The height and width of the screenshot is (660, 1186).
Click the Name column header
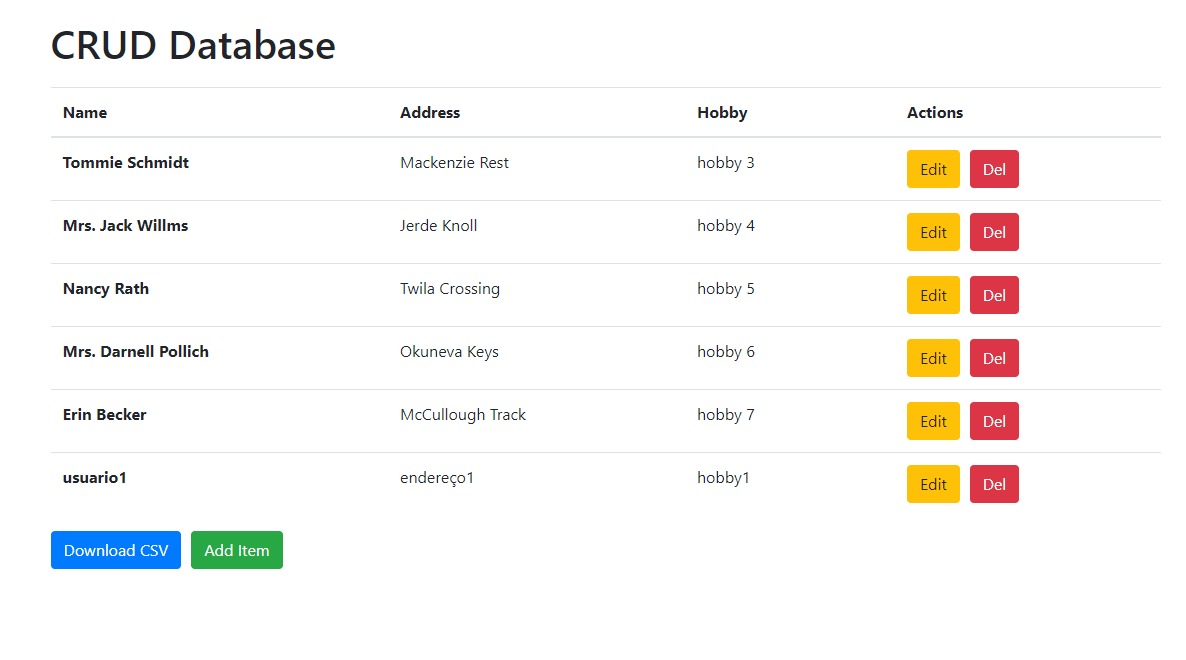(x=85, y=113)
